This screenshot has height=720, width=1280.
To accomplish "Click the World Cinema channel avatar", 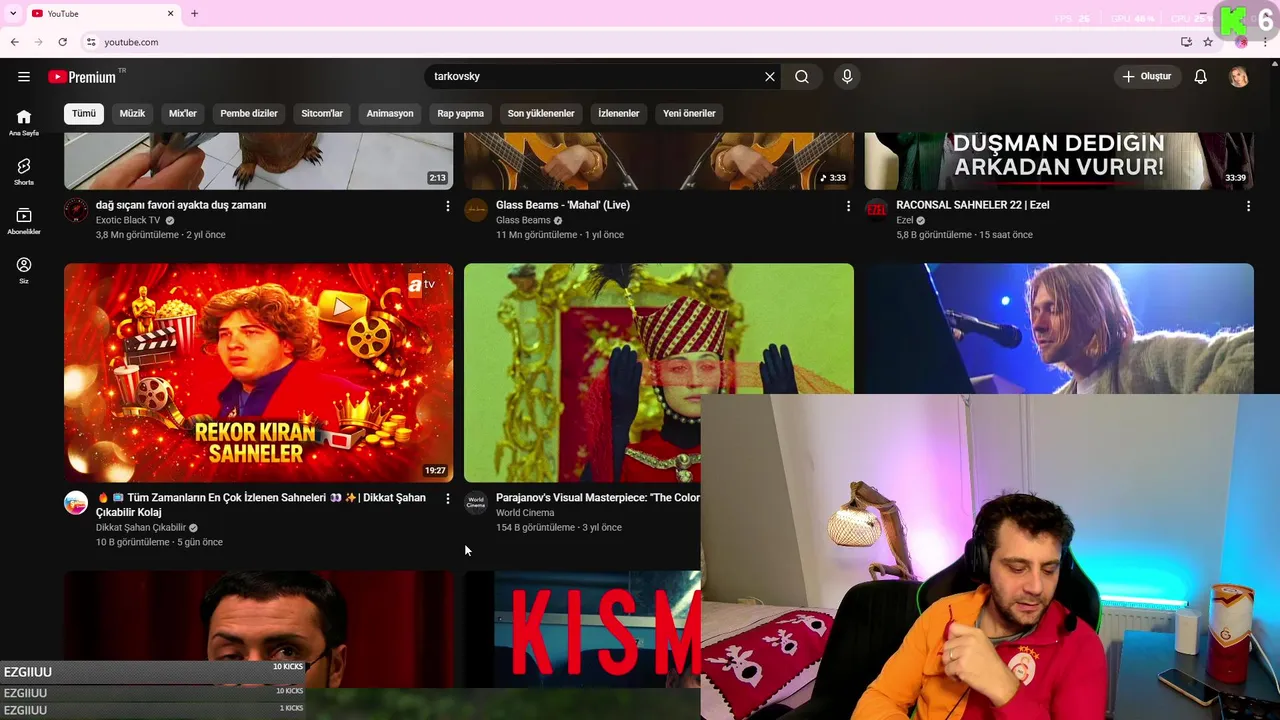I will (476, 503).
